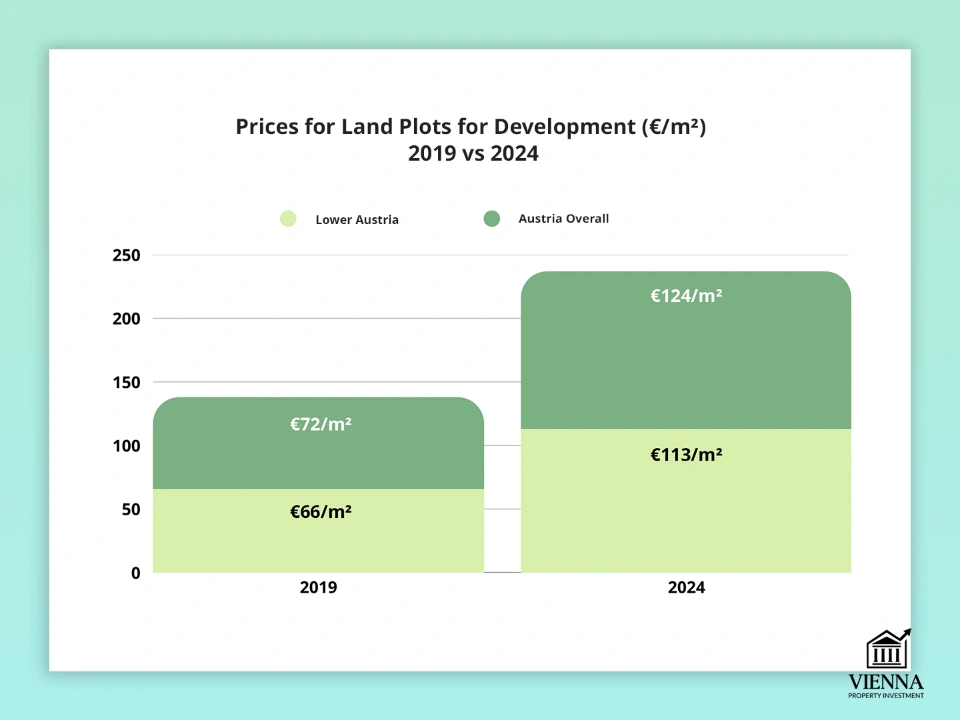The image size is (960, 720).
Task: Click the €124/m² data label
Action: (686, 296)
